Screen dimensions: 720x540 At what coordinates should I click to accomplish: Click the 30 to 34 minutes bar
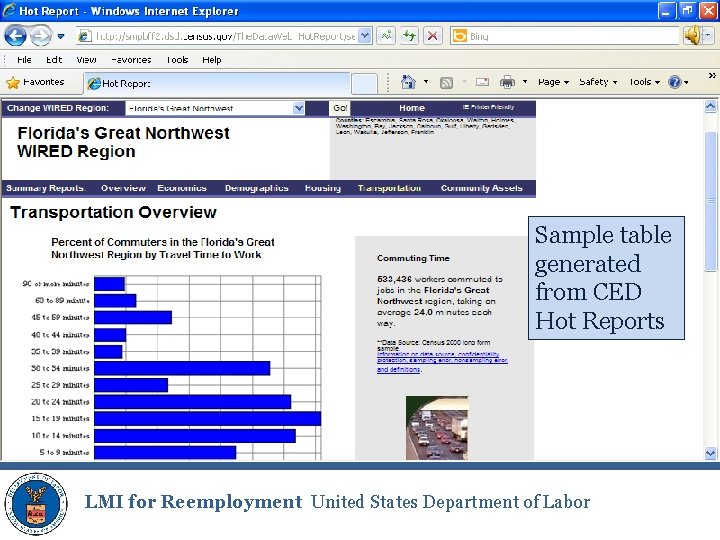coord(182,368)
